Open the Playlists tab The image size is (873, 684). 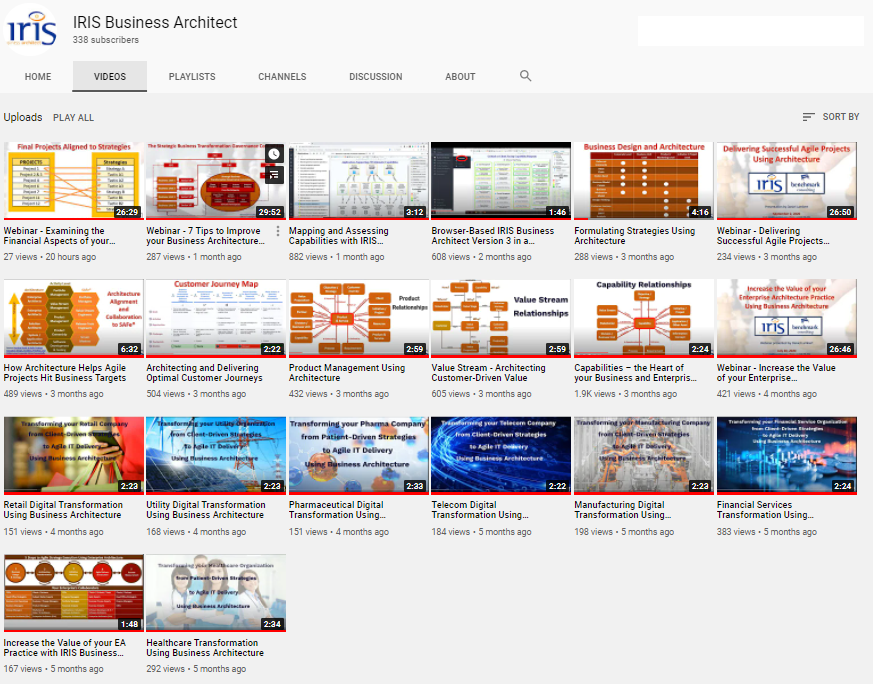[192, 77]
